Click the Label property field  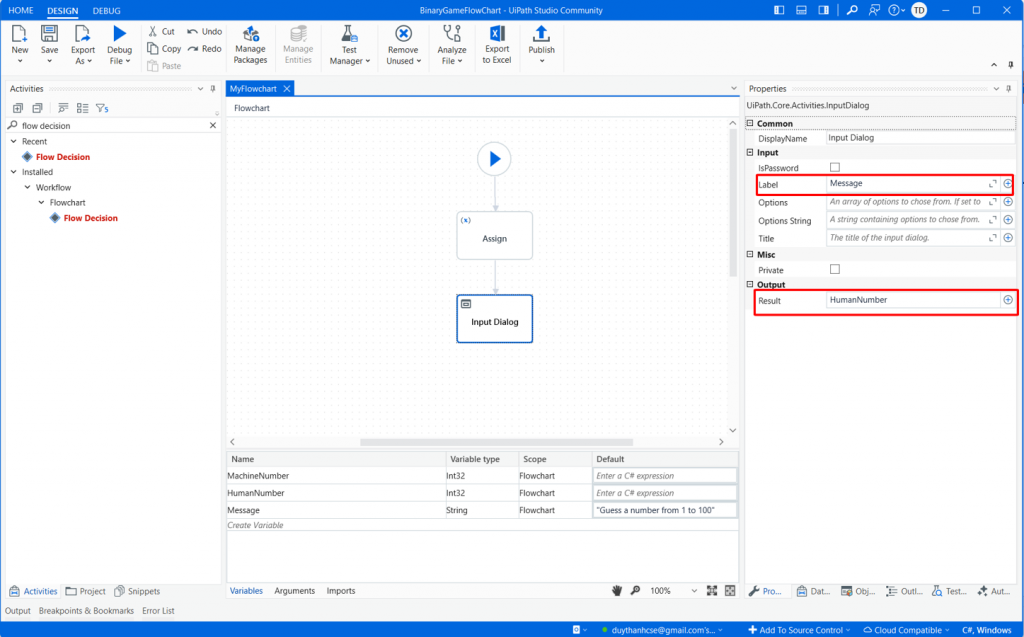point(906,184)
